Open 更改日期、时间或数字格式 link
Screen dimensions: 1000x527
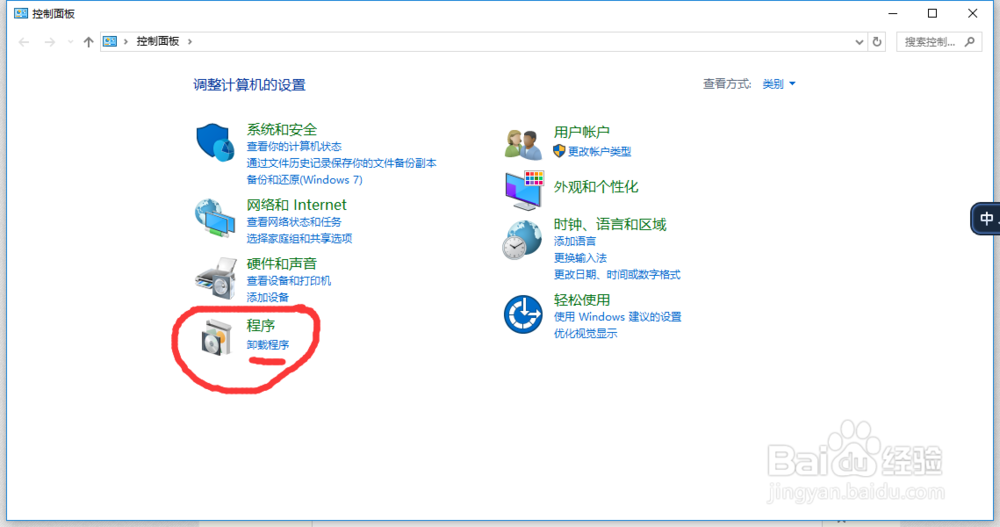[x=617, y=274]
